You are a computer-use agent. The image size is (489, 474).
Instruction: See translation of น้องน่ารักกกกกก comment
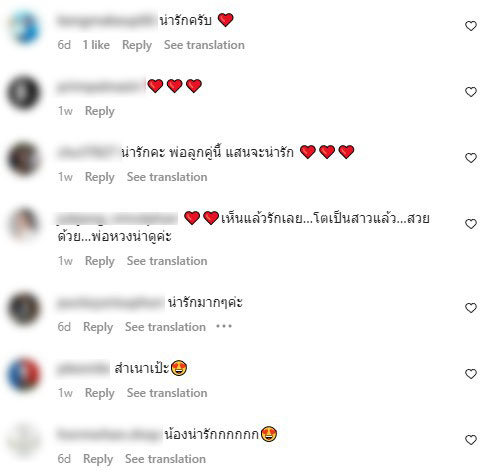coord(165,459)
